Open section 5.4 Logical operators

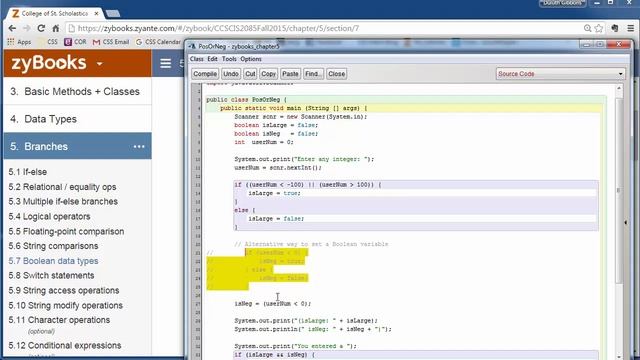point(49,216)
